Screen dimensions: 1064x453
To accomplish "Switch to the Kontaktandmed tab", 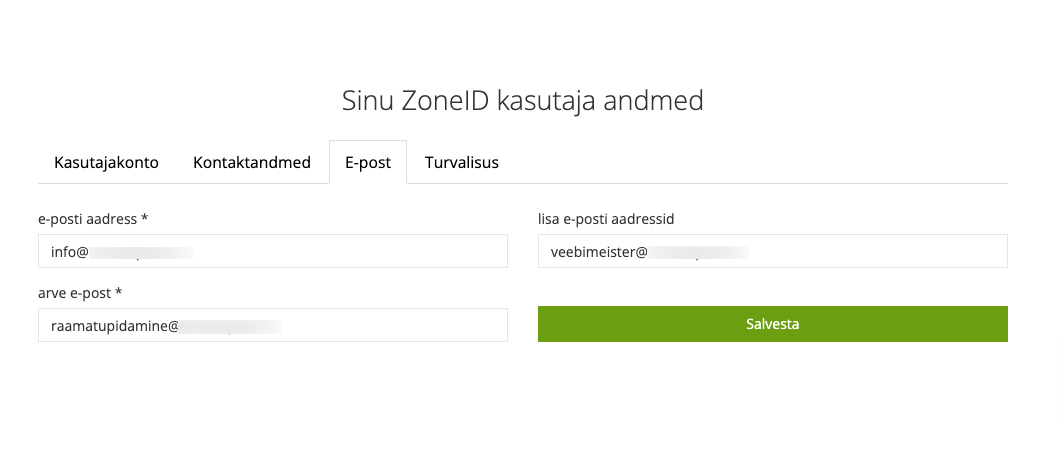I will click(x=252, y=163).
